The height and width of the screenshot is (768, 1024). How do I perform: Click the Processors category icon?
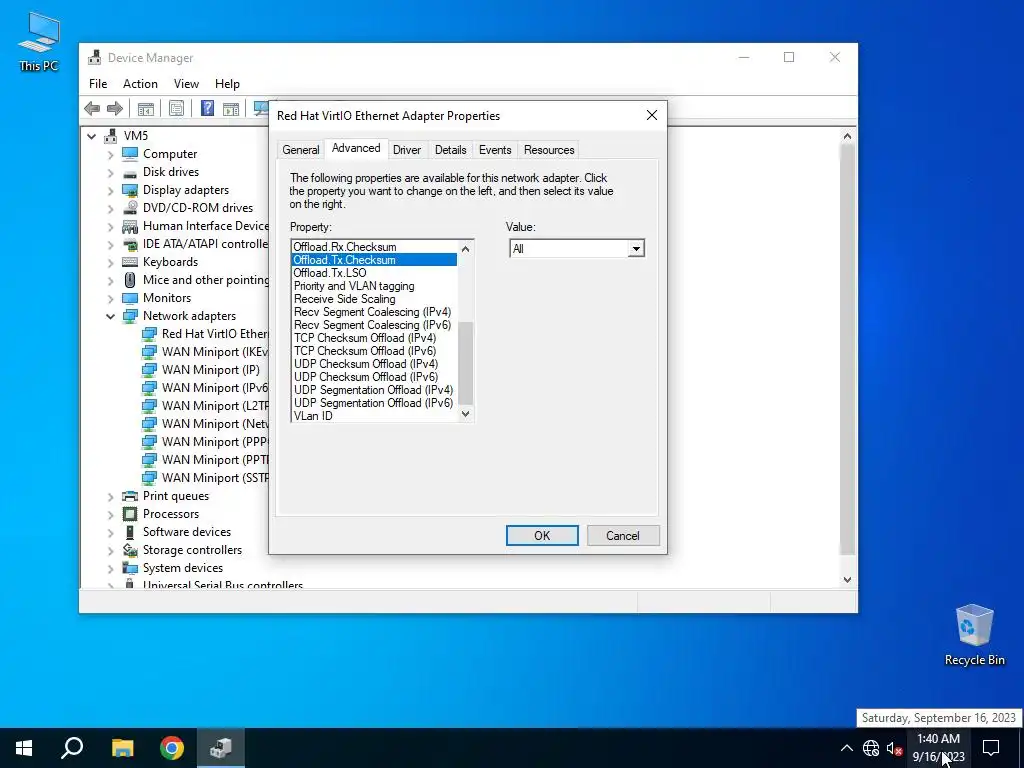pyautogui.click(x=131, y=514)
